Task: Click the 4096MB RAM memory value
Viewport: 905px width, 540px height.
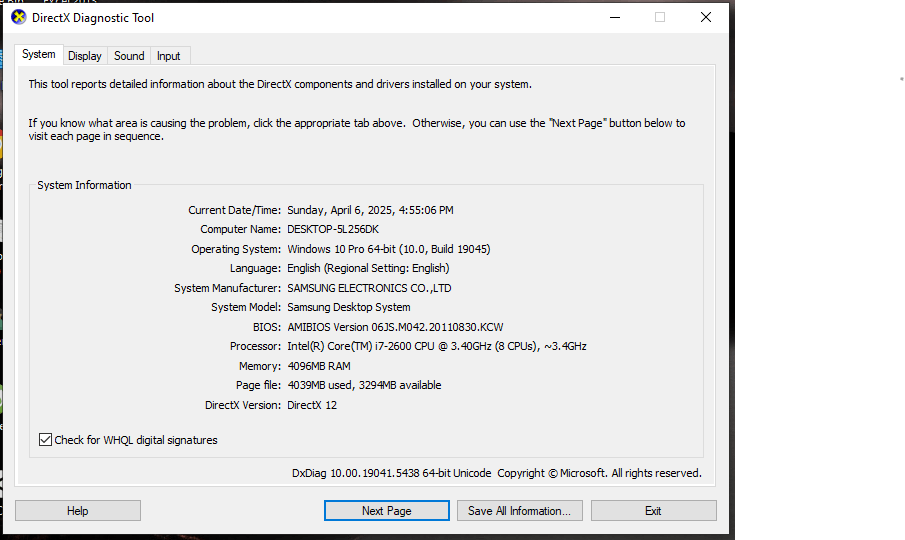Action: coord(319,366)
